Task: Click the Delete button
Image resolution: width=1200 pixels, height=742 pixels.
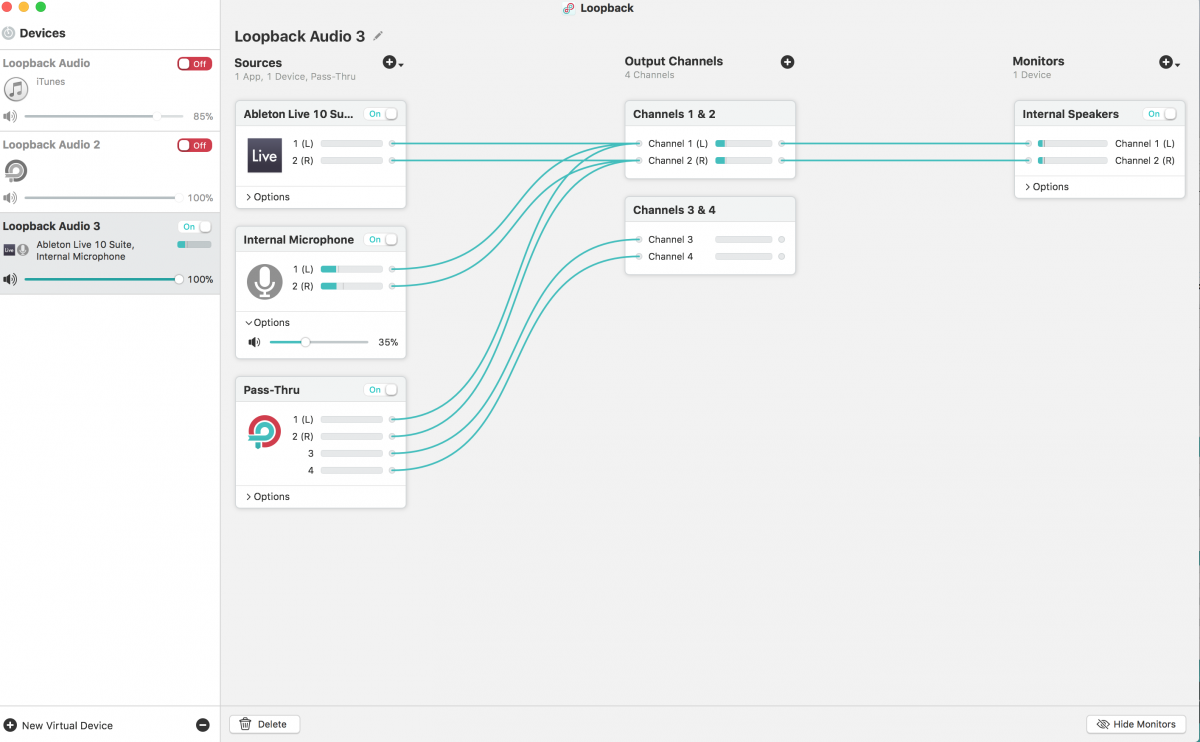Action: [265, 725]
